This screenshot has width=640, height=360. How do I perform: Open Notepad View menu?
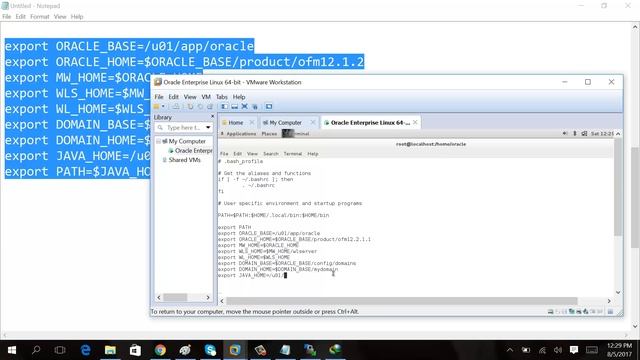click(x=60, y=17)
